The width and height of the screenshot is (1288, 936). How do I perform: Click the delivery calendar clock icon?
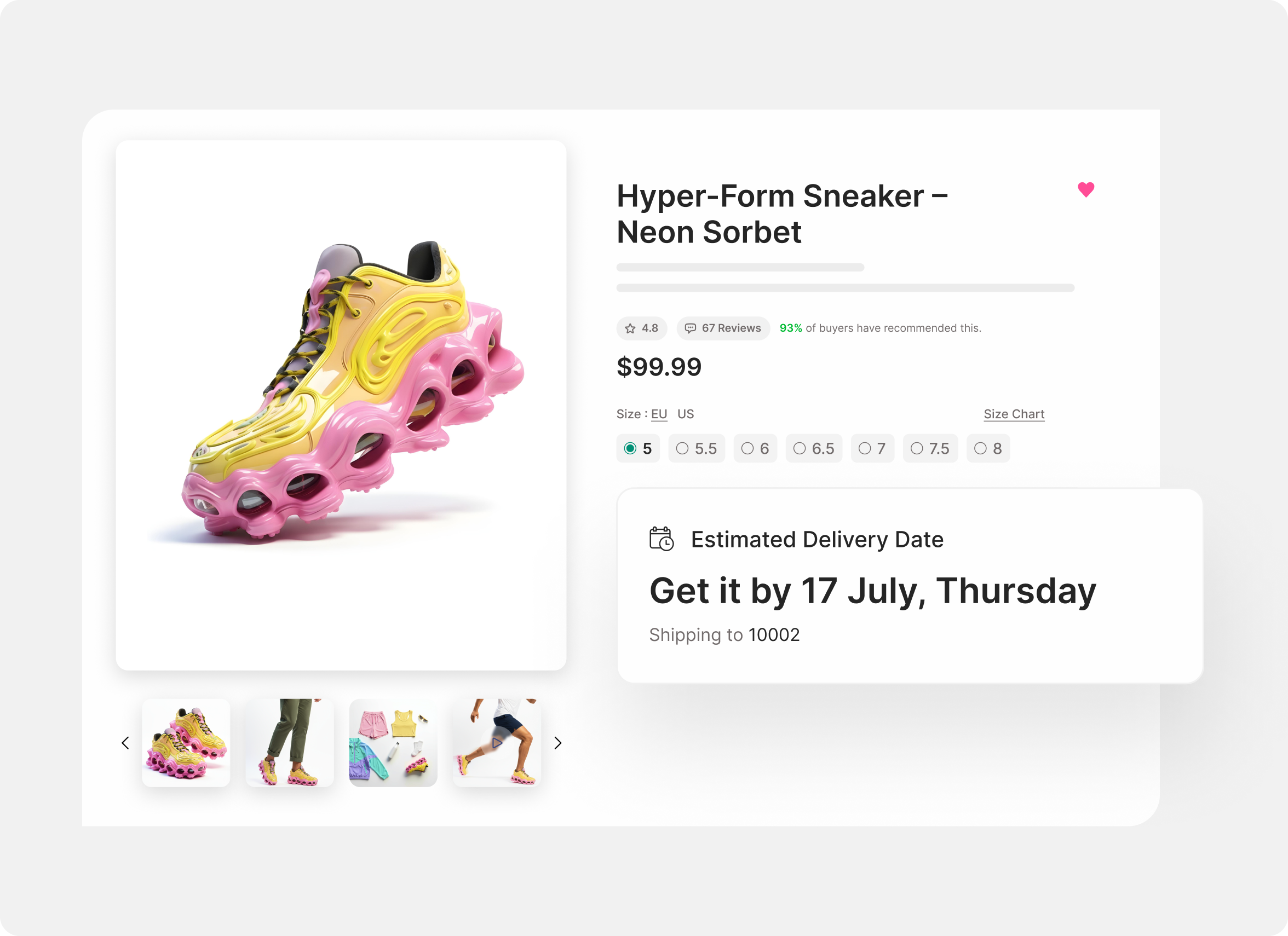661,539
